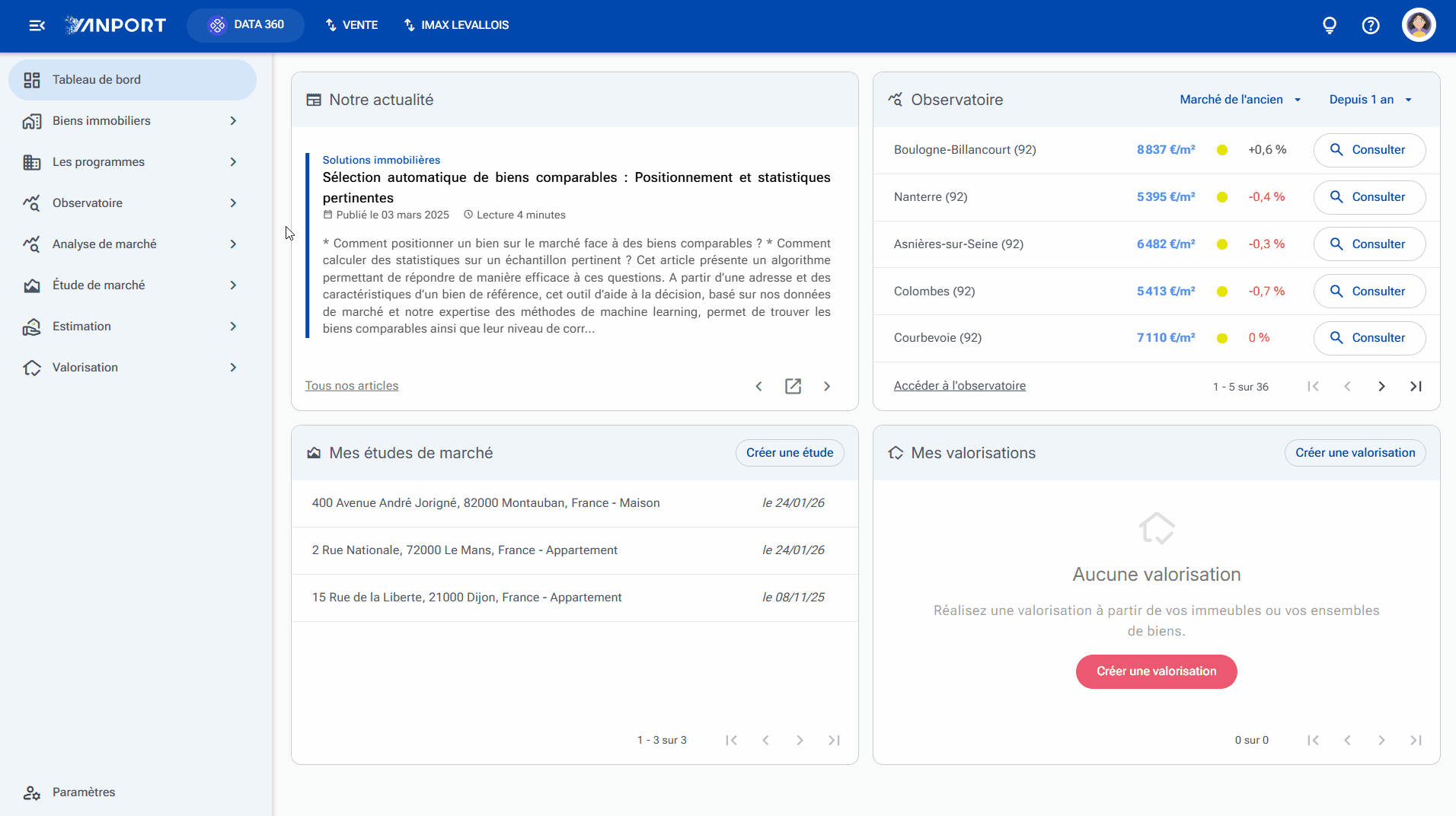Click the 7110 €/m² price value
Image resolution: width=1456 pixels, height=816 pixels.
(x=1166, y=338)
